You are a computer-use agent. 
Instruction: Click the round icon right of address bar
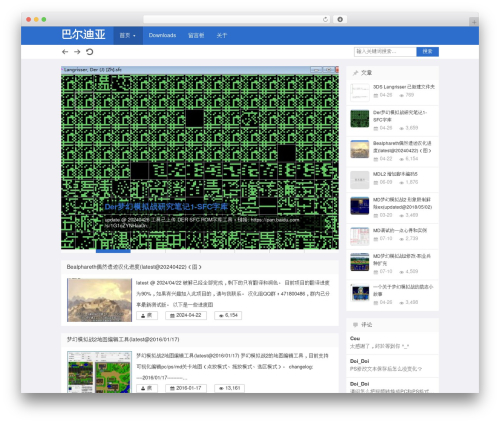point(340,19)
